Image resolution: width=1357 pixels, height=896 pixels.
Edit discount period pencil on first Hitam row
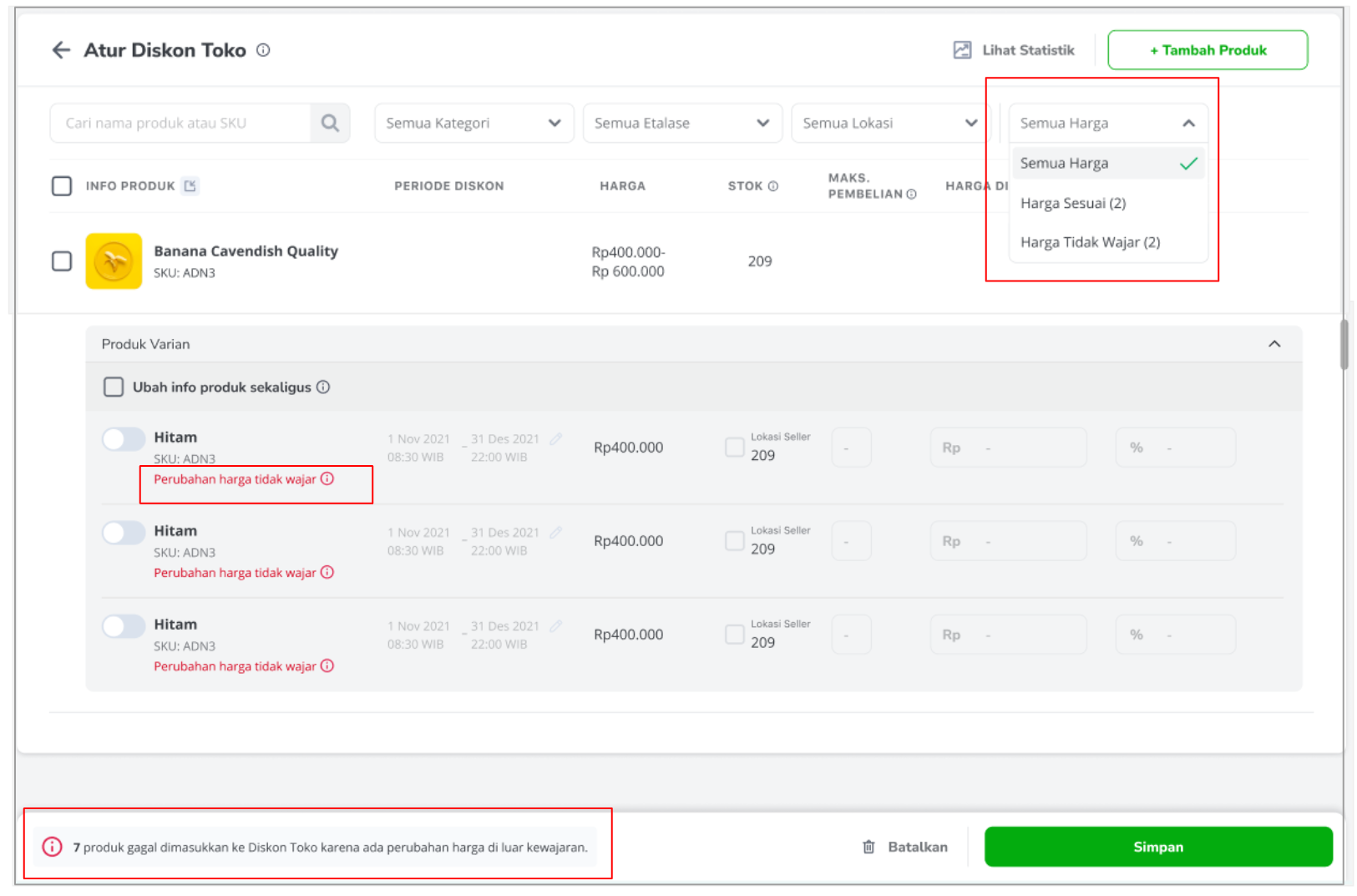(x=556, y=438)
